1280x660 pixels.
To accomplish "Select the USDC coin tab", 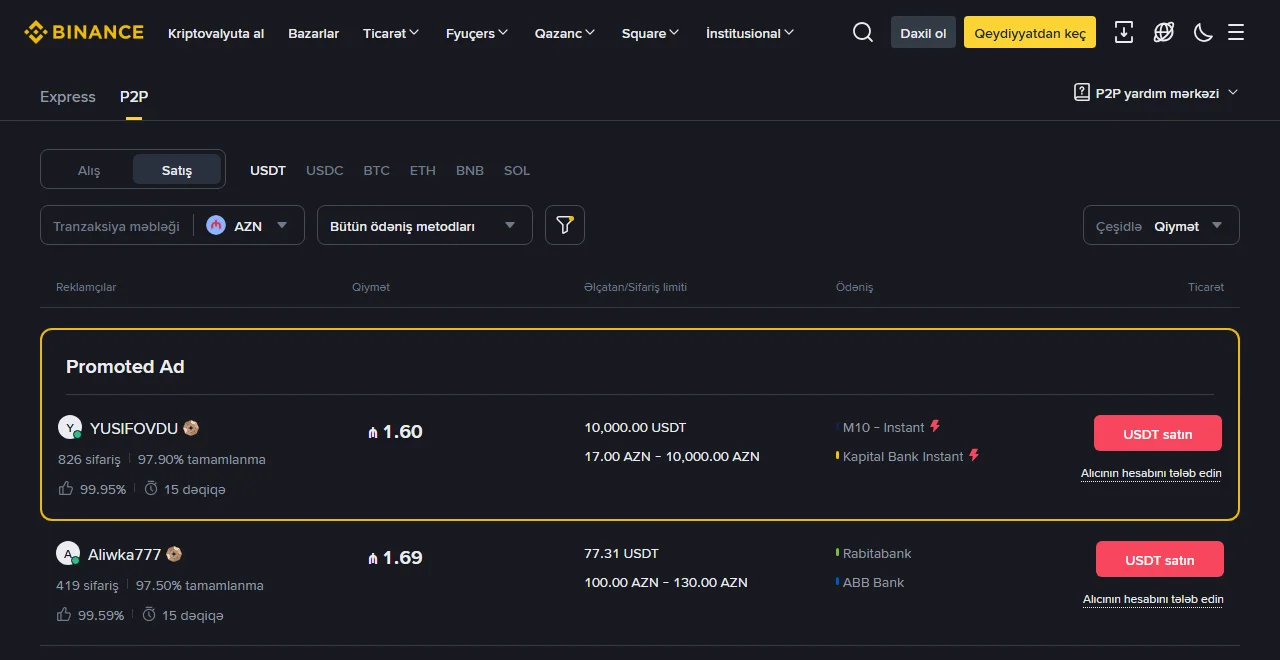I will click(x=325, y=170).
